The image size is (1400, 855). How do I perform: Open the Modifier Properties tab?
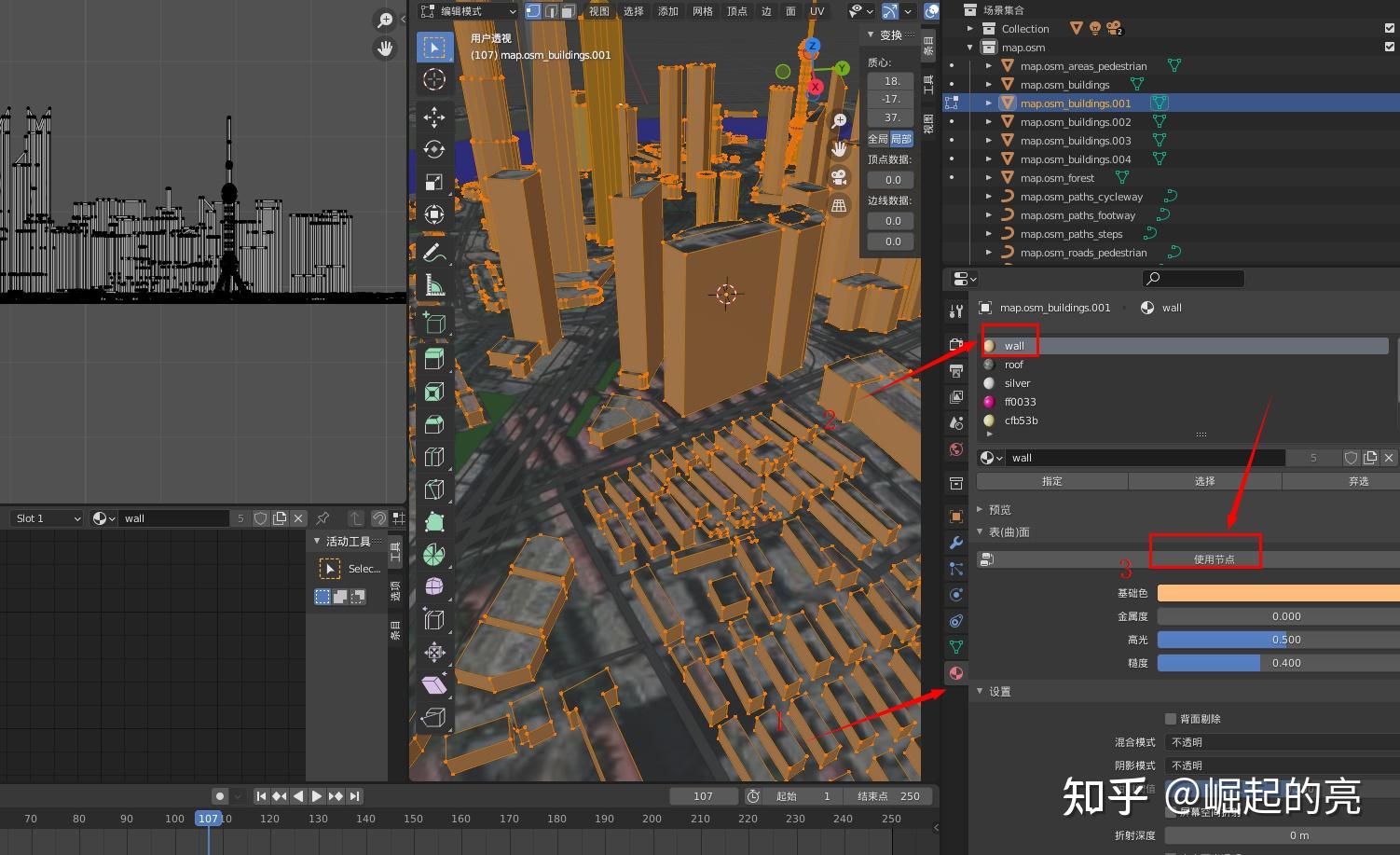(x=955, y=542)
